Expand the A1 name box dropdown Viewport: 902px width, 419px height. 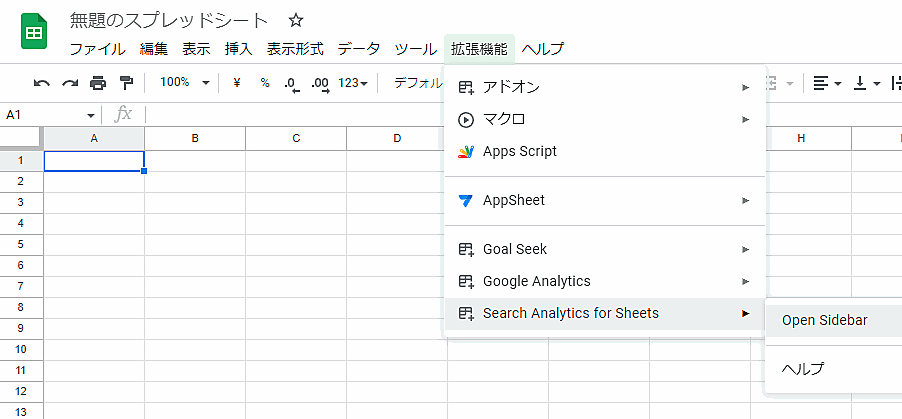(x=91, y=115)
